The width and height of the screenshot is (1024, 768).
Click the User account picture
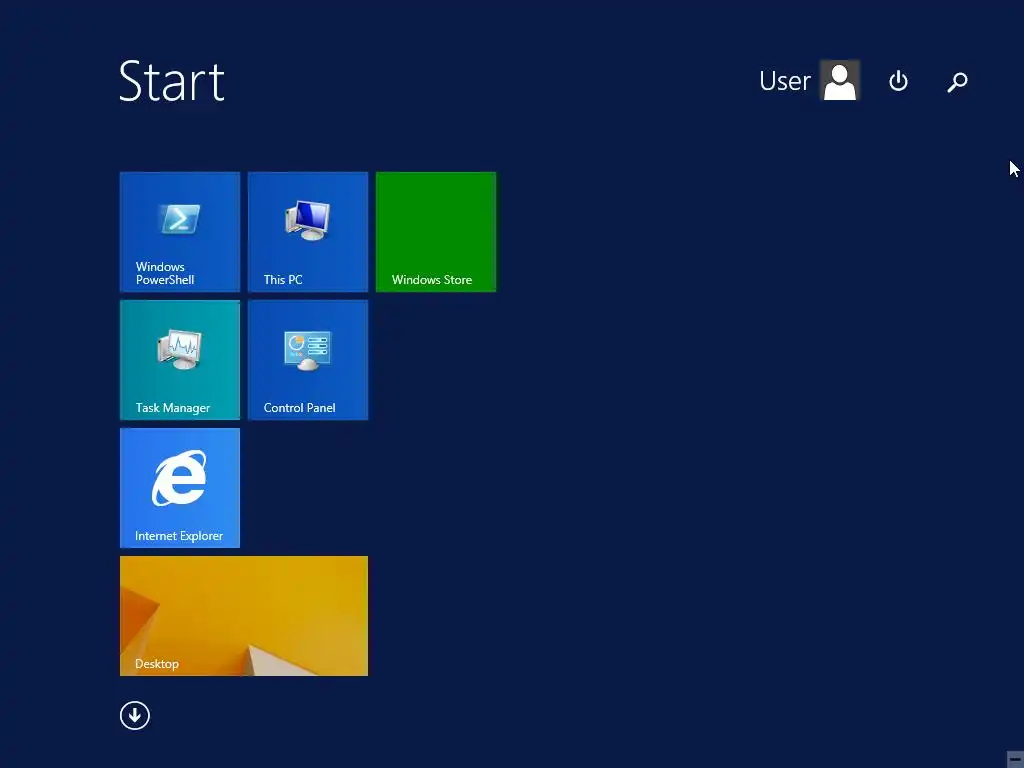[x=840, y=80]
